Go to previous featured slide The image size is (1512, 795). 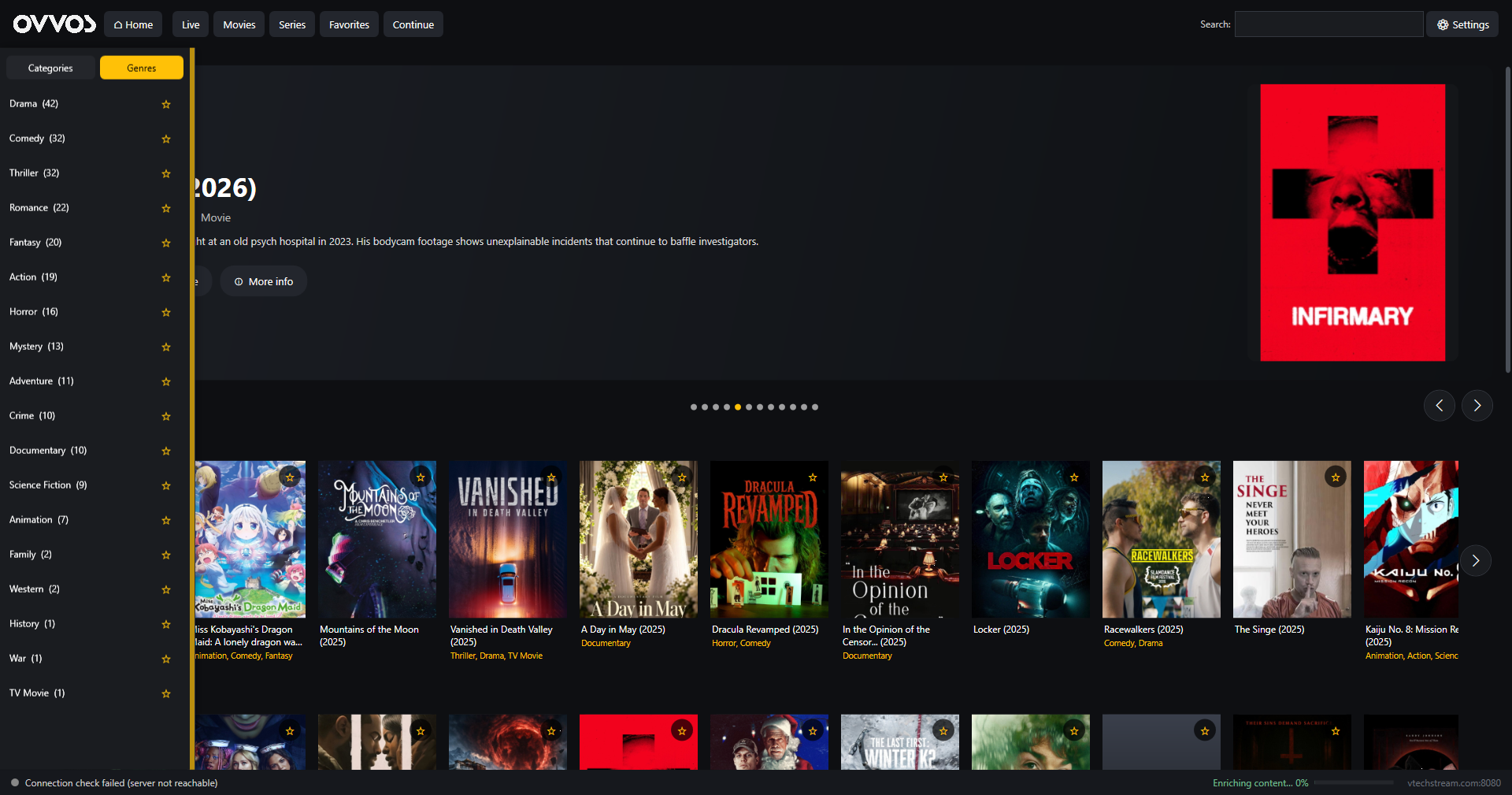point(1440,406)
